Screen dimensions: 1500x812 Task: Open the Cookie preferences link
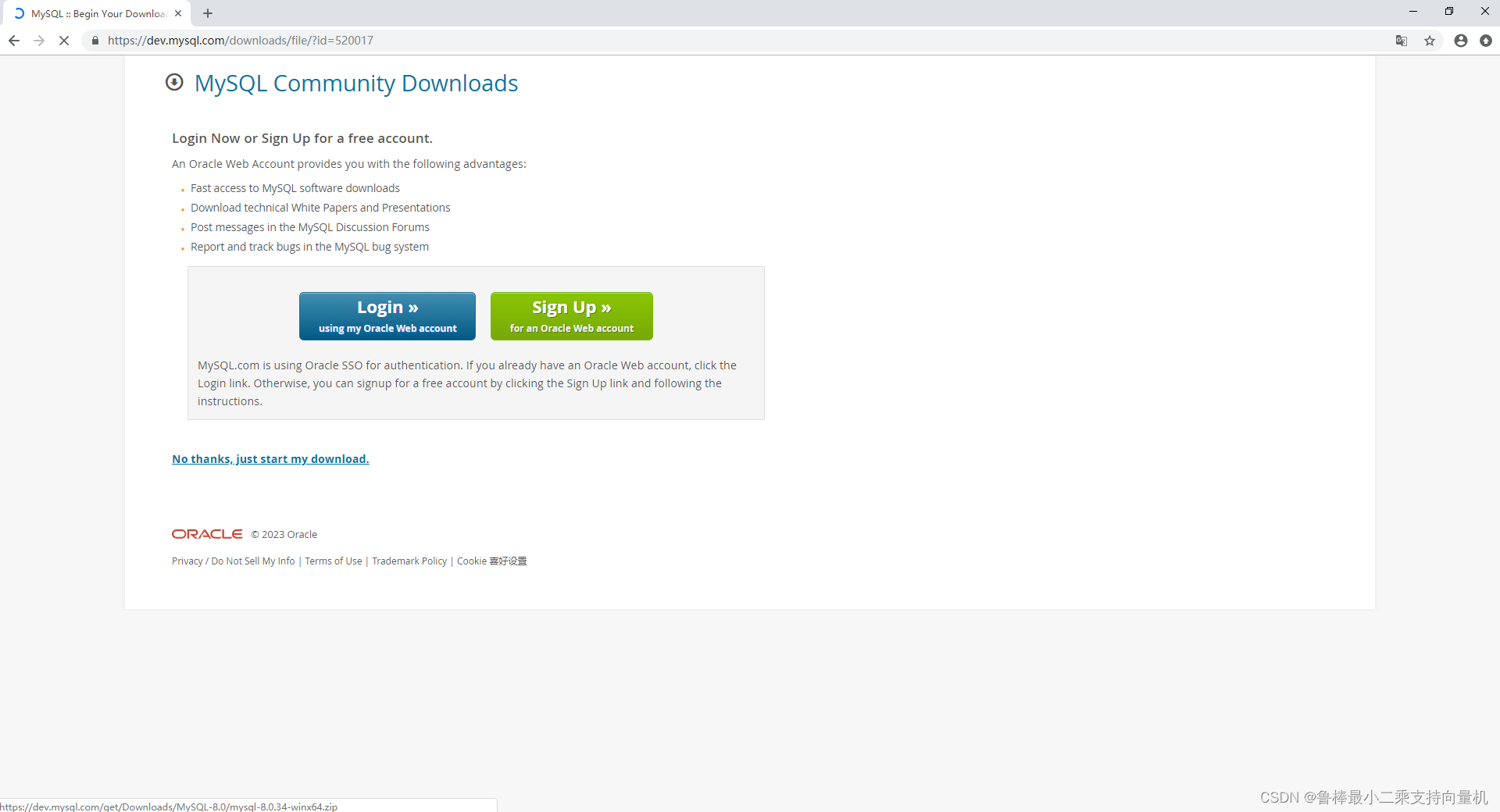[x=492, y=561]
